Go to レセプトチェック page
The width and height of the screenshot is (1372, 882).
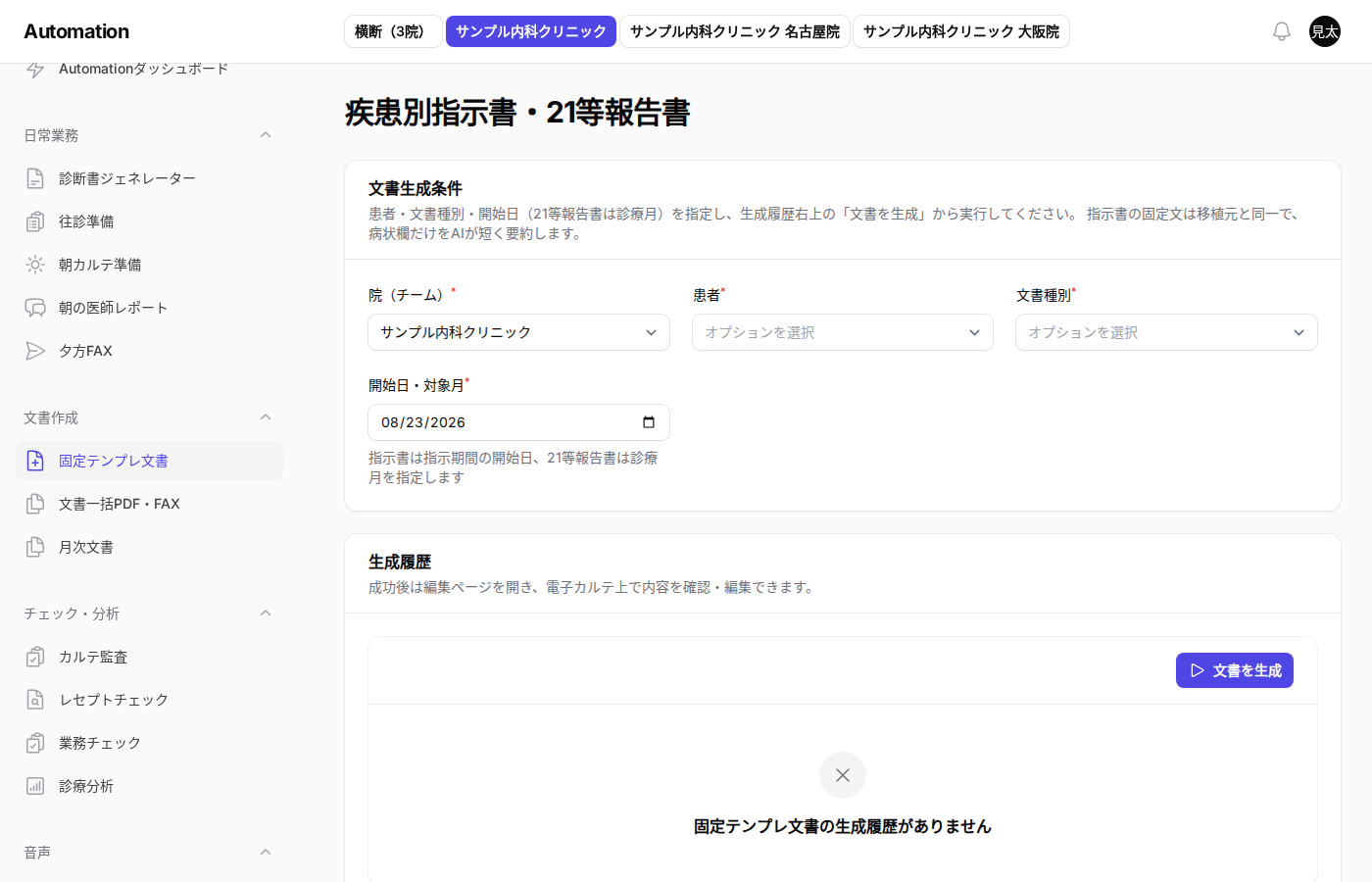click(x=149, y=700)
